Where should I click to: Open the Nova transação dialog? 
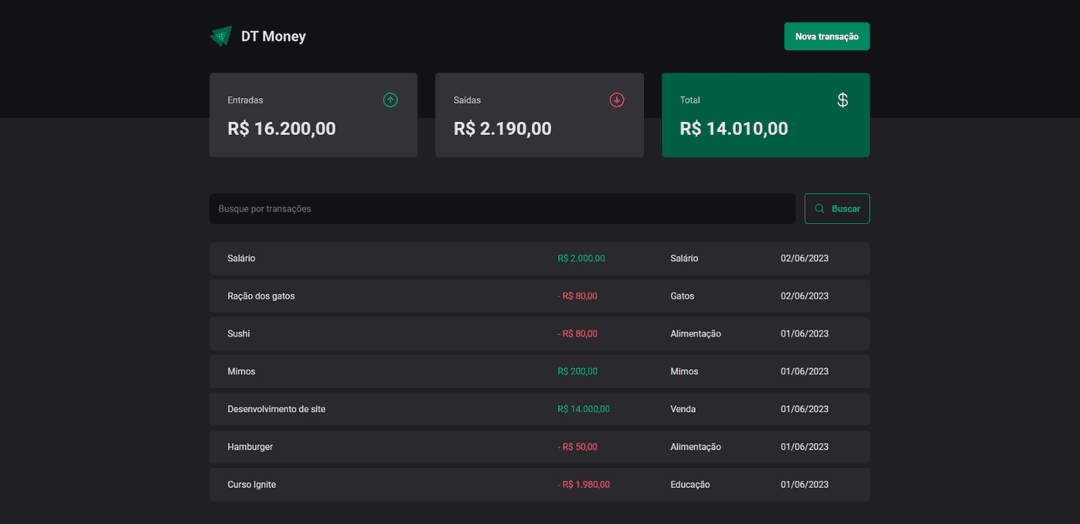[x=826, y=36]
